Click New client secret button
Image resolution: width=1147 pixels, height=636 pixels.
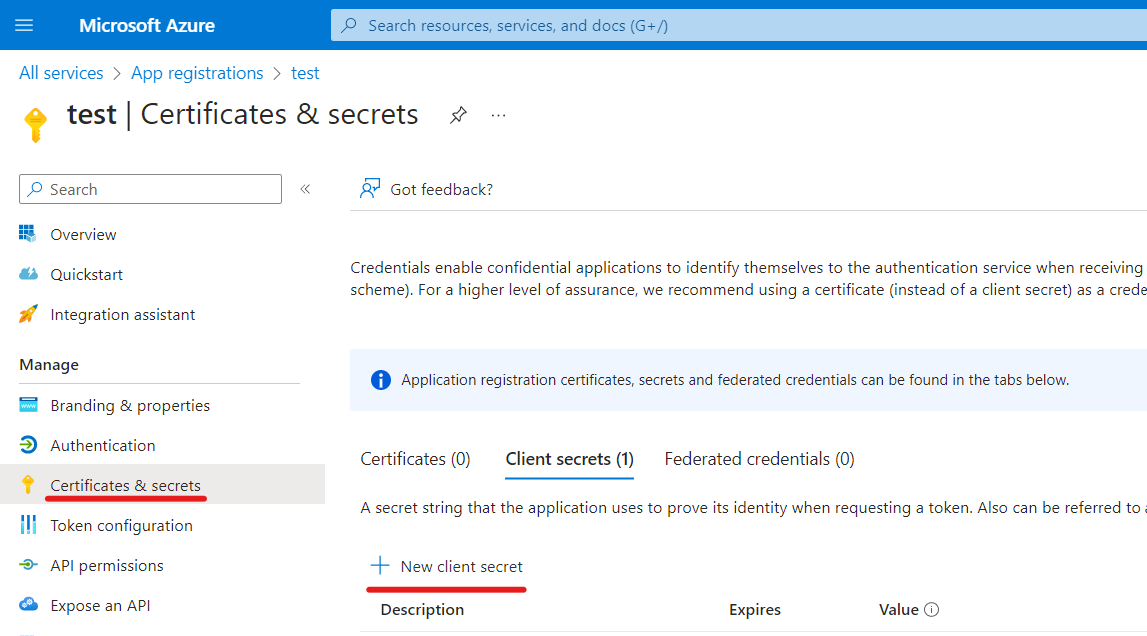tap(447, 566)
